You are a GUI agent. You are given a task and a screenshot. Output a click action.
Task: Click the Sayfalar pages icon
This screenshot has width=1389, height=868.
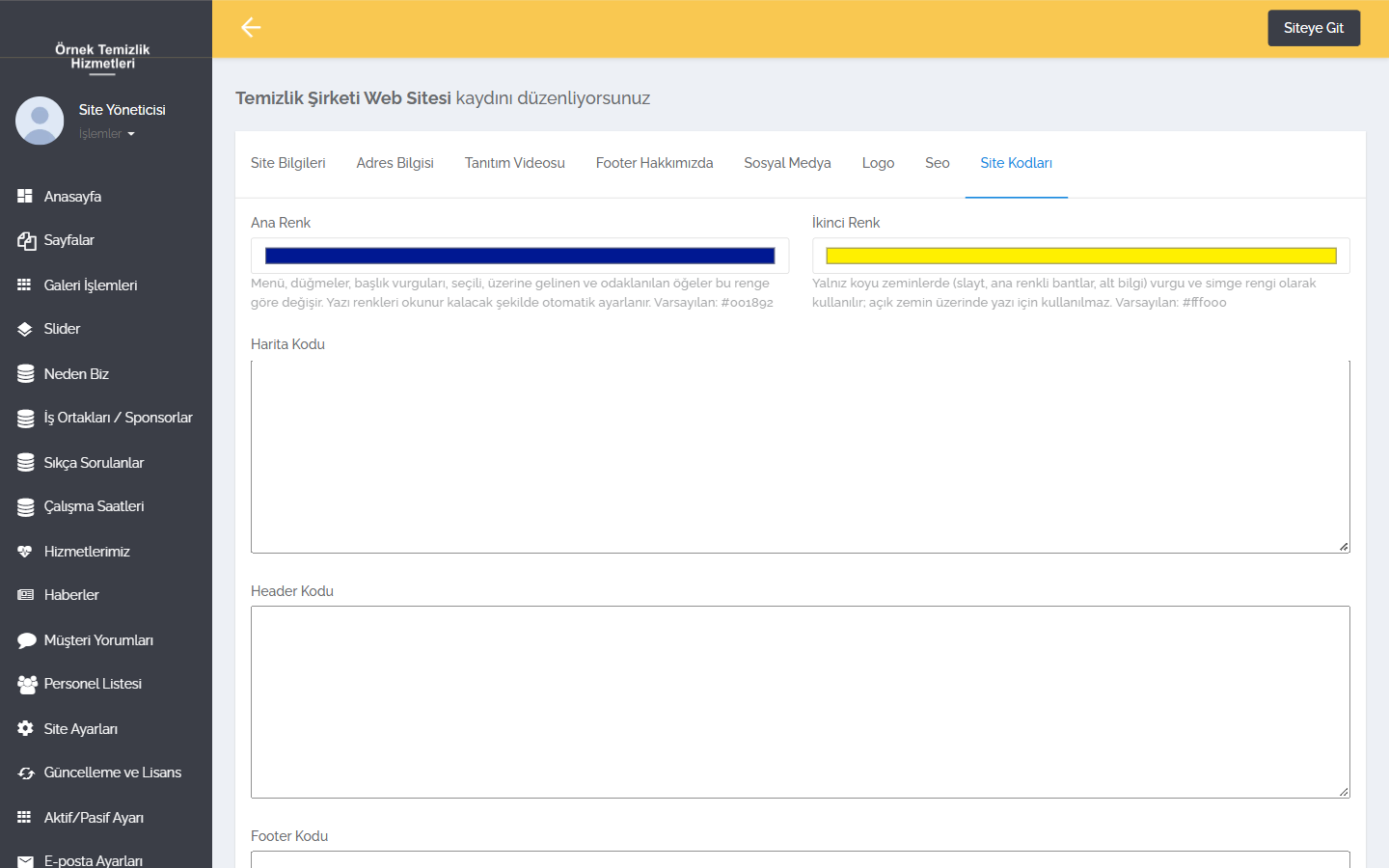pos(26,240)
